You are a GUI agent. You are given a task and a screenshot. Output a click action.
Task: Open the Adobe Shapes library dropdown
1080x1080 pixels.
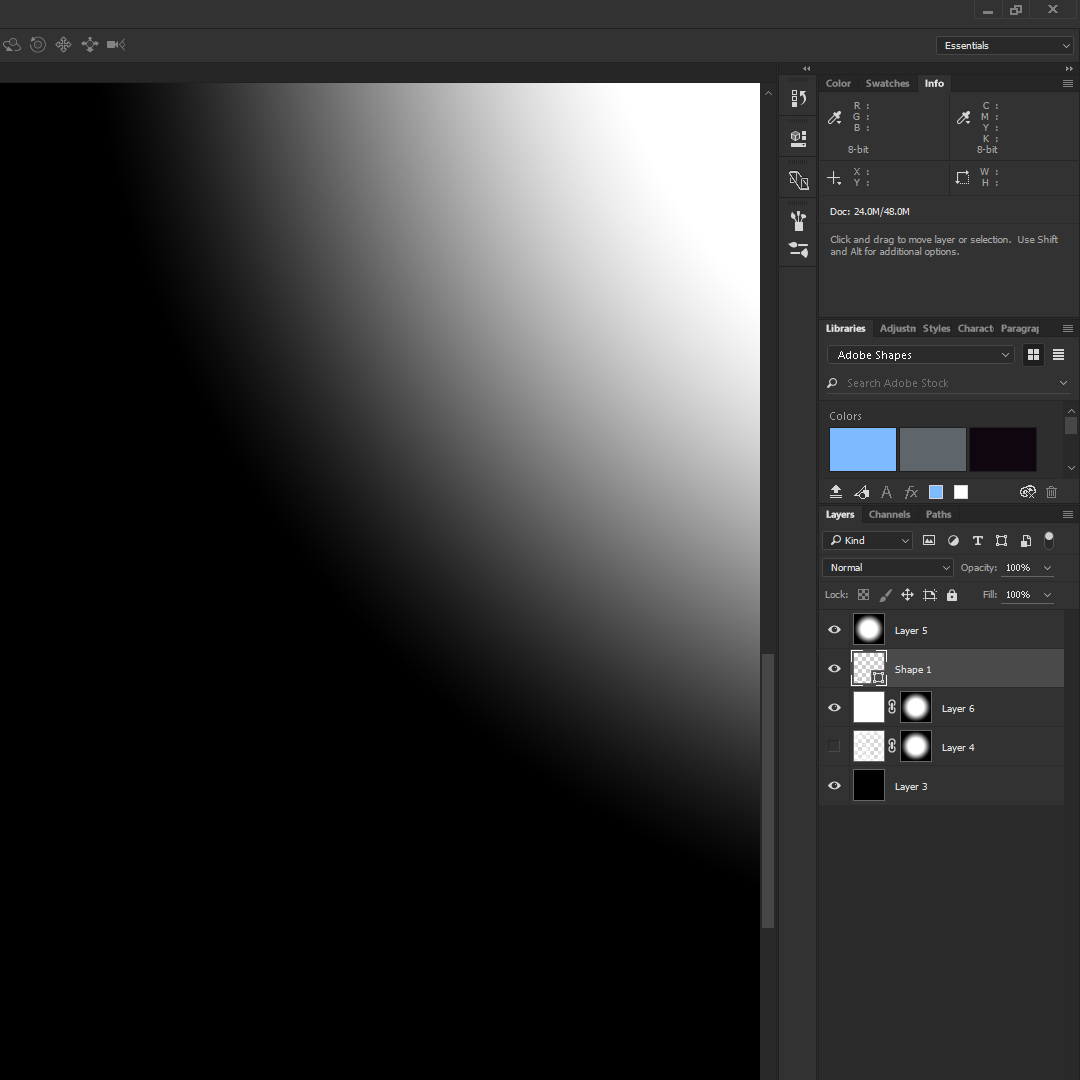click(x=919, y=354)
